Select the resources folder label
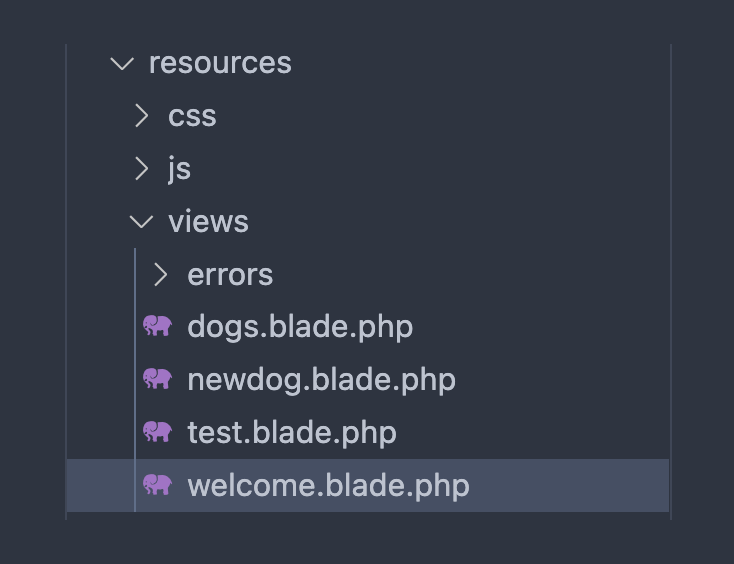734x564 pixels. point(220,63)
